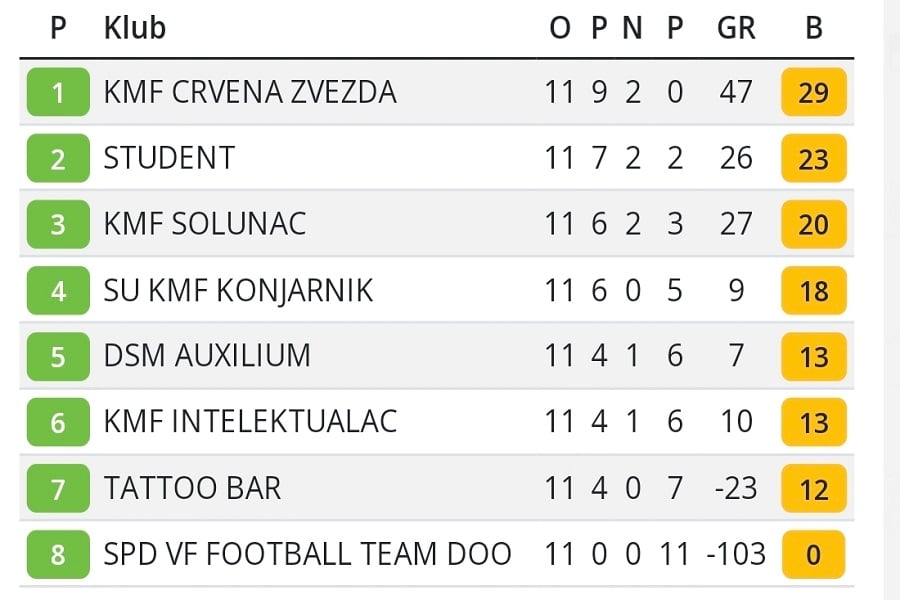Viewport: 900px width, 600px height.
Task: Click the Klub column header
Action: coord(135,28)
